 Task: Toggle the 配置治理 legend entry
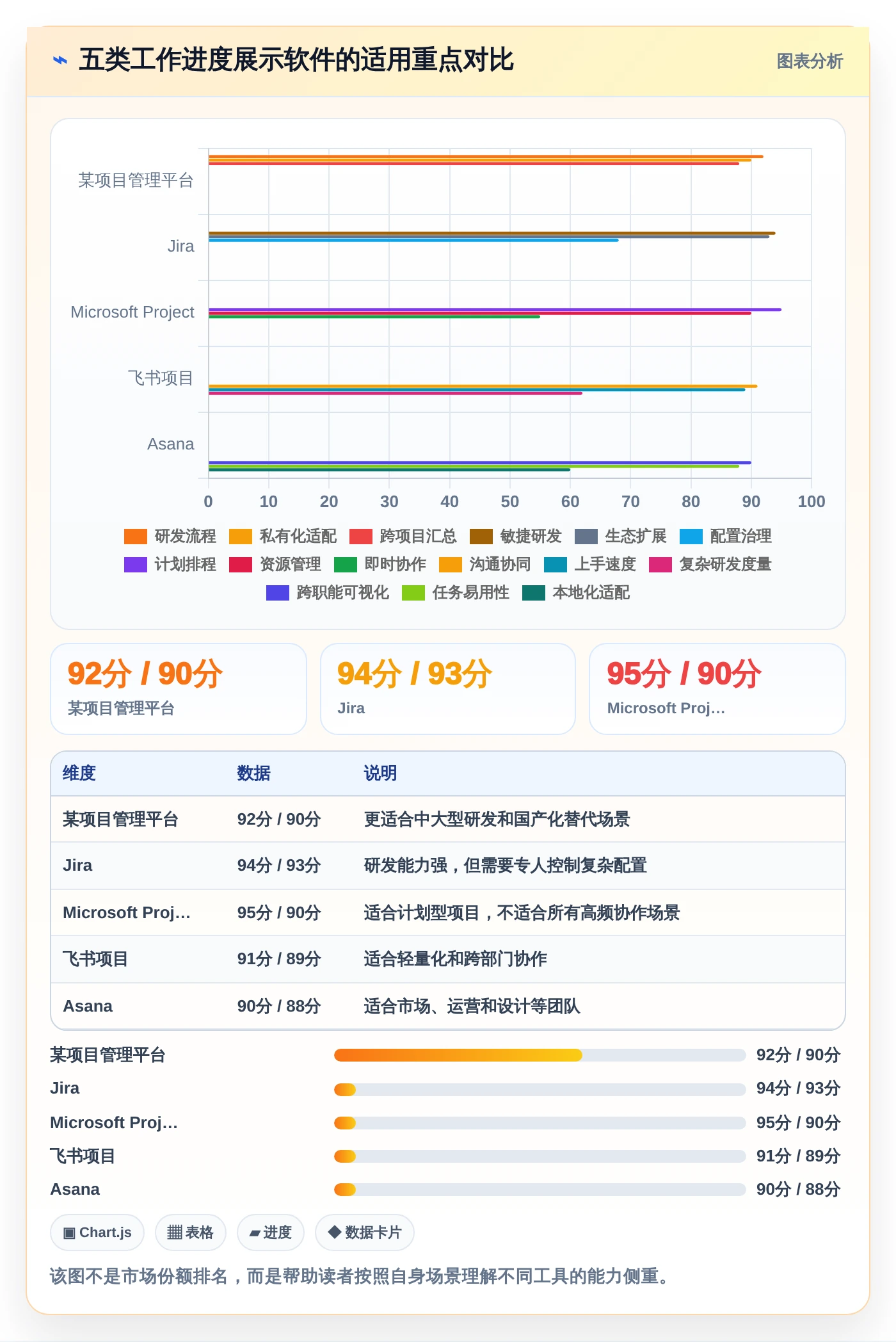pos(726,536)
